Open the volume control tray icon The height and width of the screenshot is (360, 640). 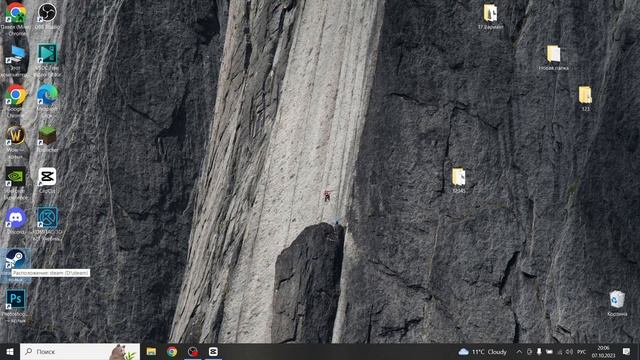coord(569,351)
